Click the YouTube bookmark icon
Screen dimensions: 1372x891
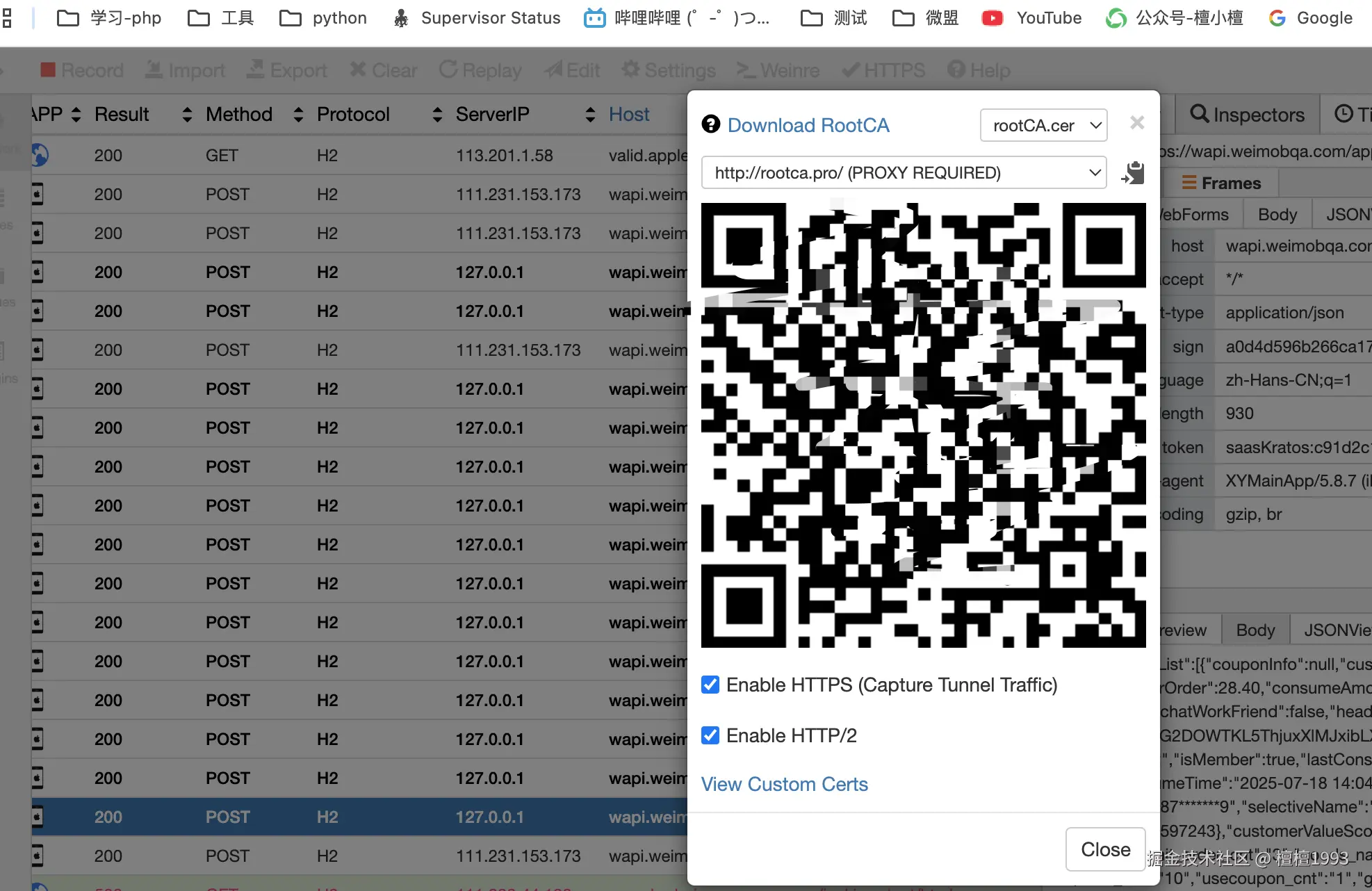[x=992, y=18]
